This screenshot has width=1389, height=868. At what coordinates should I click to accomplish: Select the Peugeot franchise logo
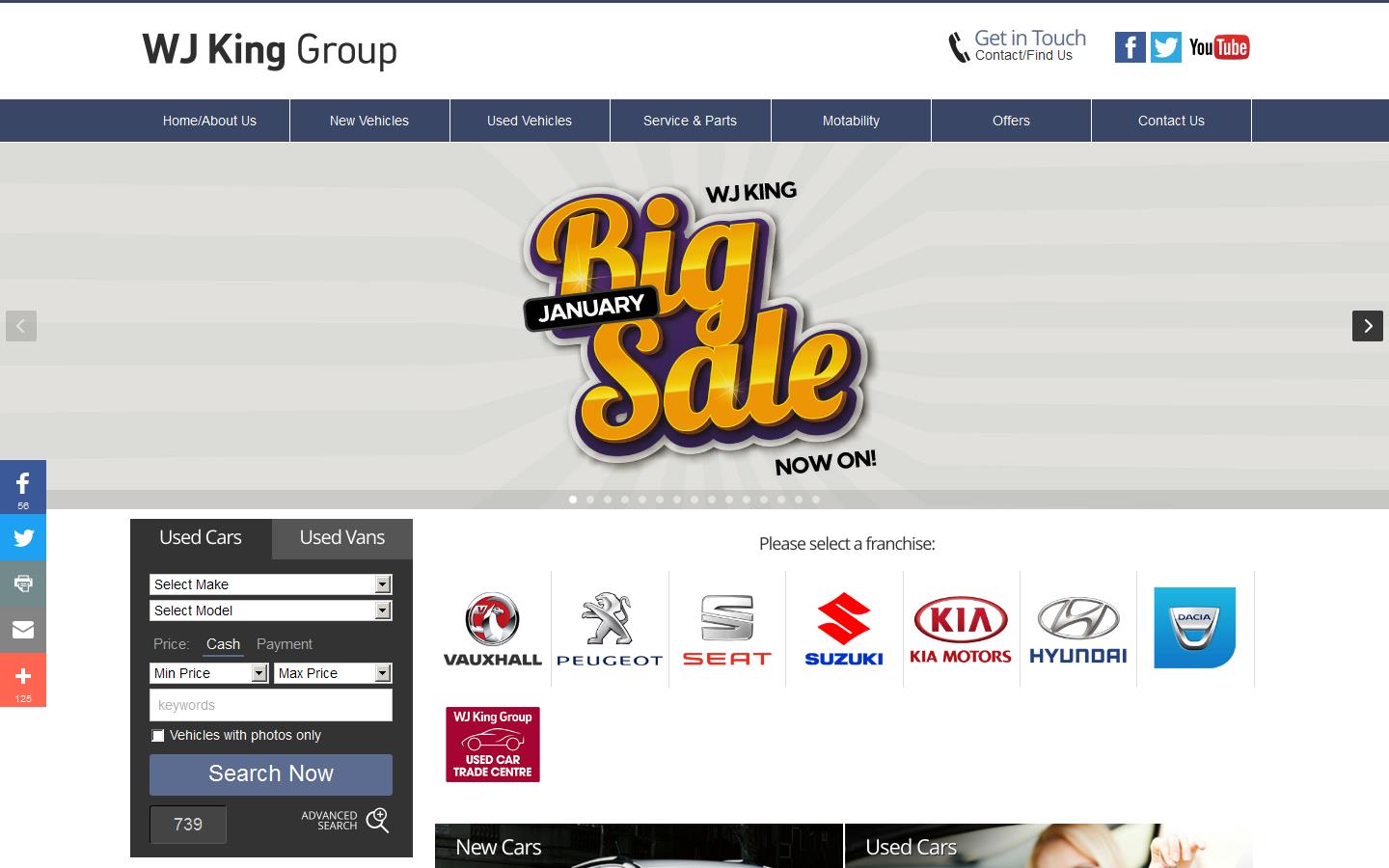coord(610,627)
